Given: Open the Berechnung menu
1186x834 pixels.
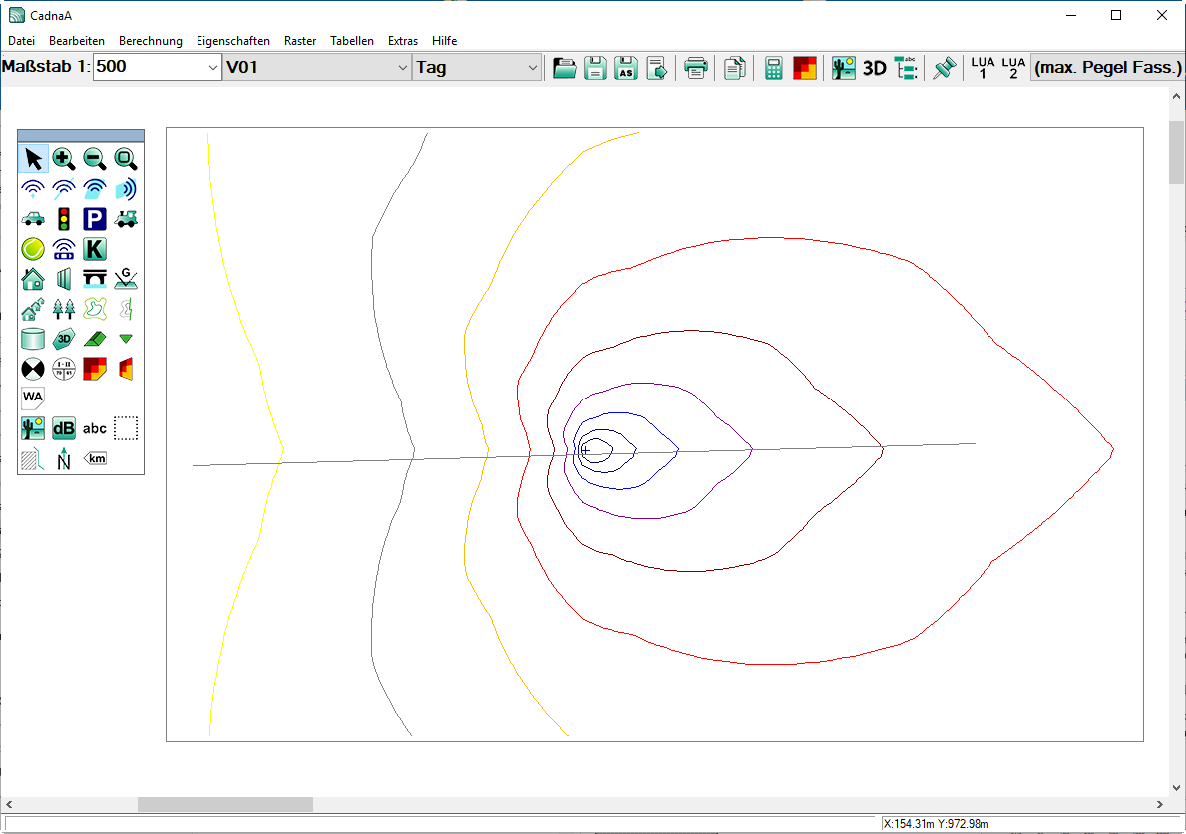Looking at the screenshot, I should tap(151, 41).
